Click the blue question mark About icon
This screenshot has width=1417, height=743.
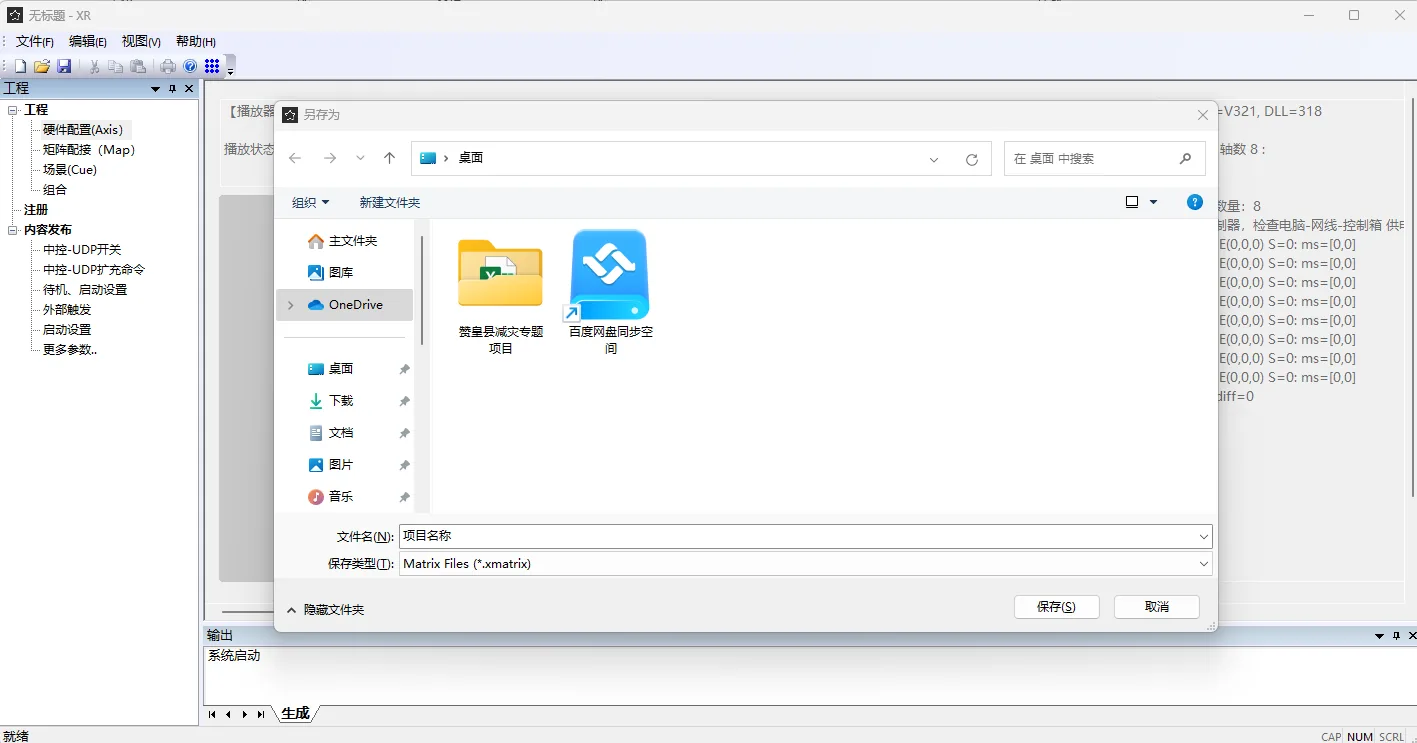pos(190,66)
